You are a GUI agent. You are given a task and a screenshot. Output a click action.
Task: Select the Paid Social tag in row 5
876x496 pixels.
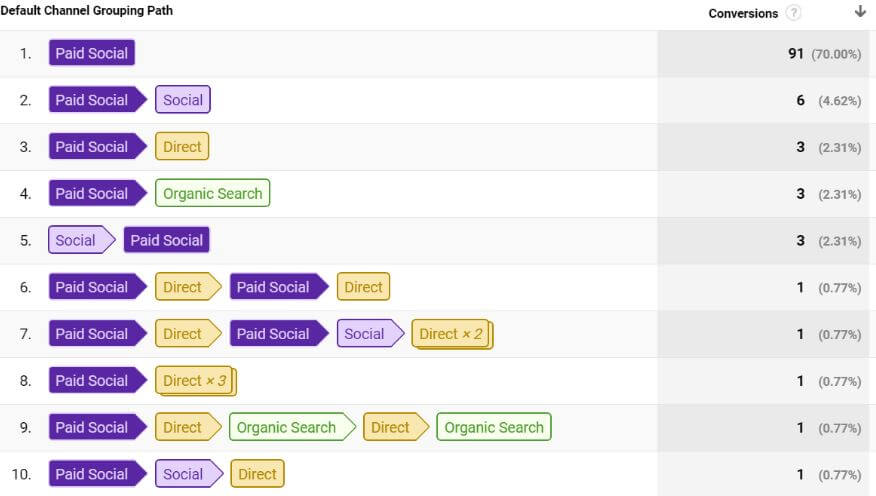pos(166,240)
